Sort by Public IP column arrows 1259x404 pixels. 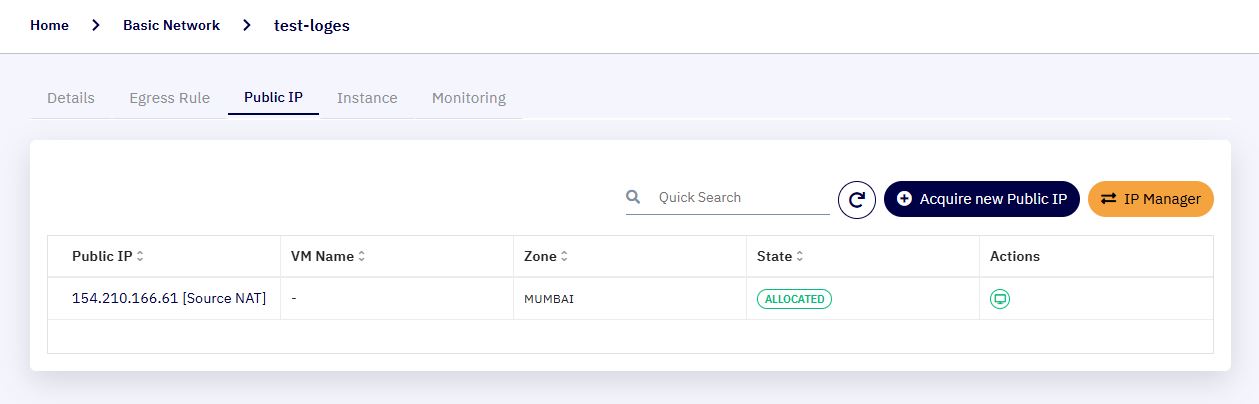click(x=140, y=257)
